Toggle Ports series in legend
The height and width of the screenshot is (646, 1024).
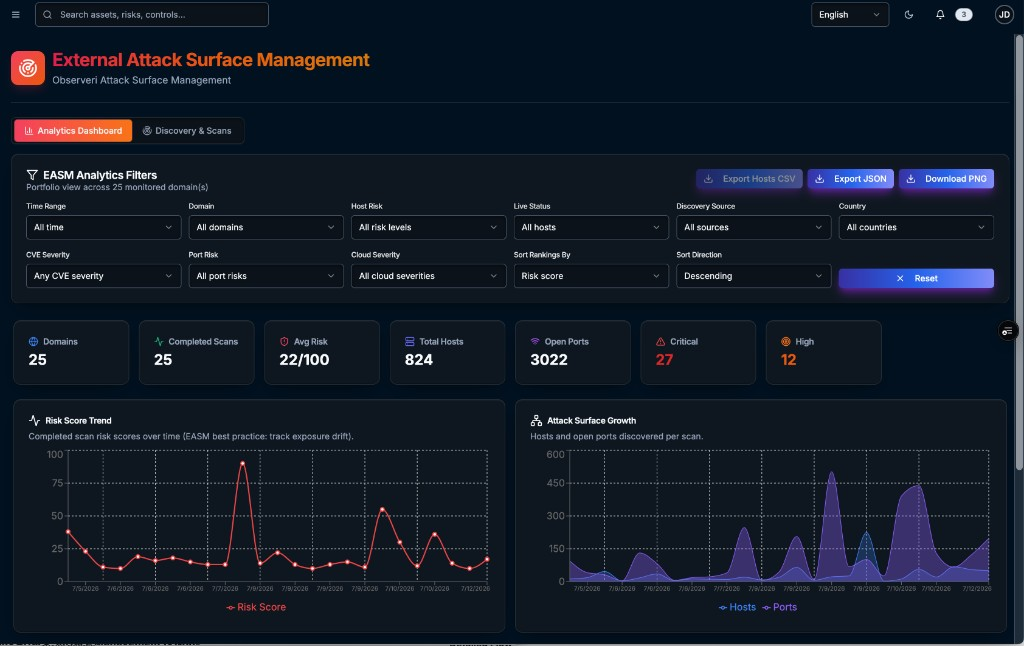(779, 607)
